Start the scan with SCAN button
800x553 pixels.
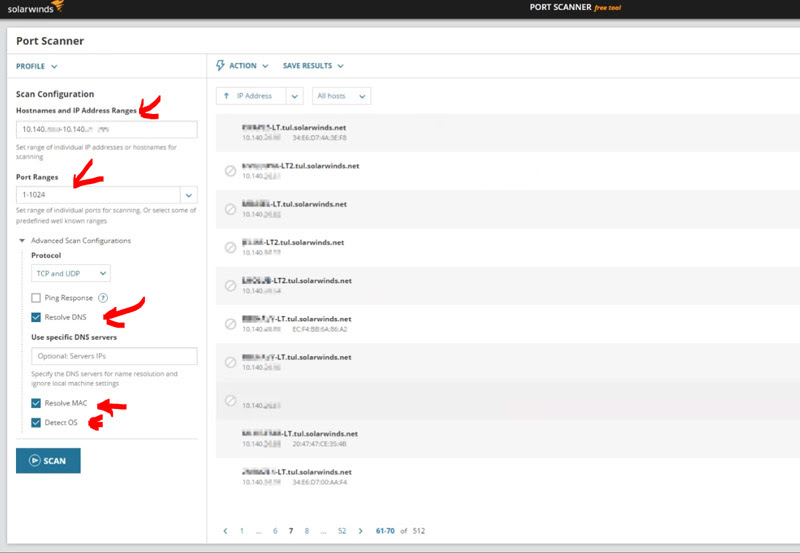[x=48, y=461]
